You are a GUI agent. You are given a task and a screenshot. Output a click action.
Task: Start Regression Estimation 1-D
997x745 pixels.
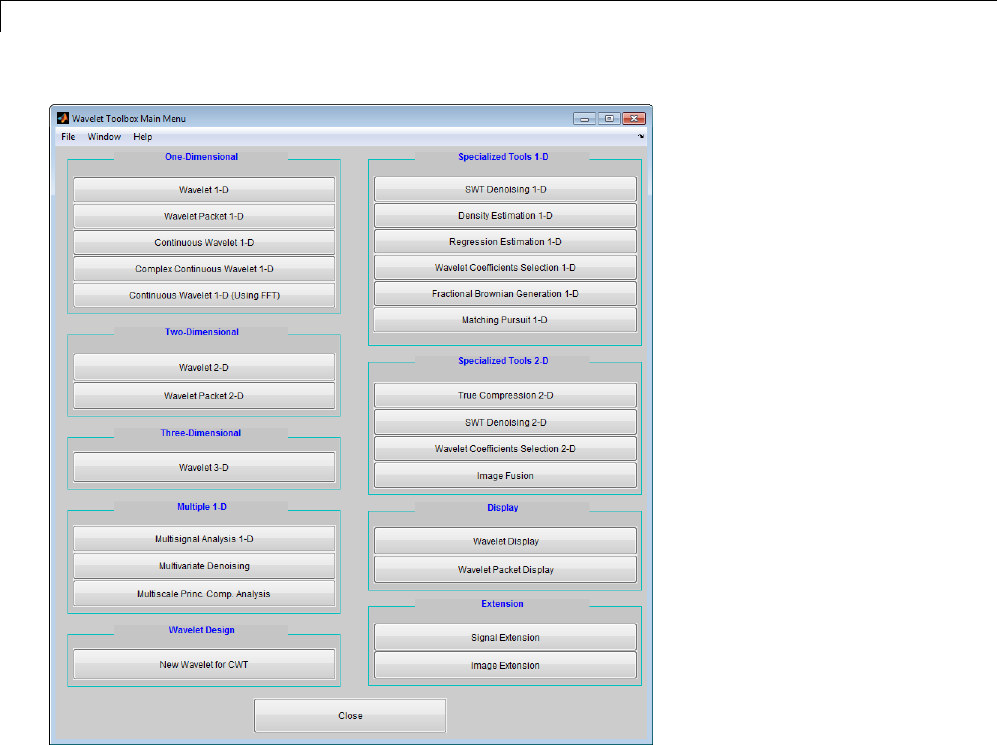(x=505, y=242)
